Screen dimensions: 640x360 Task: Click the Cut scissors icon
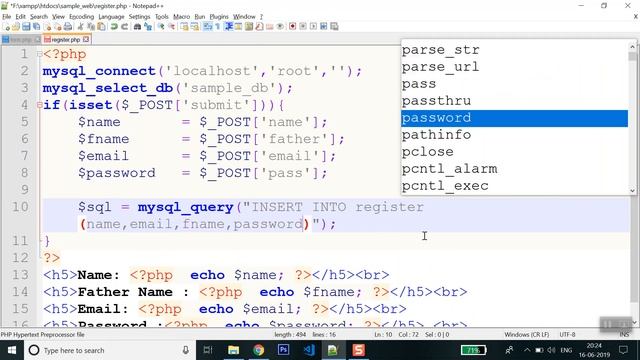[81, 27]
